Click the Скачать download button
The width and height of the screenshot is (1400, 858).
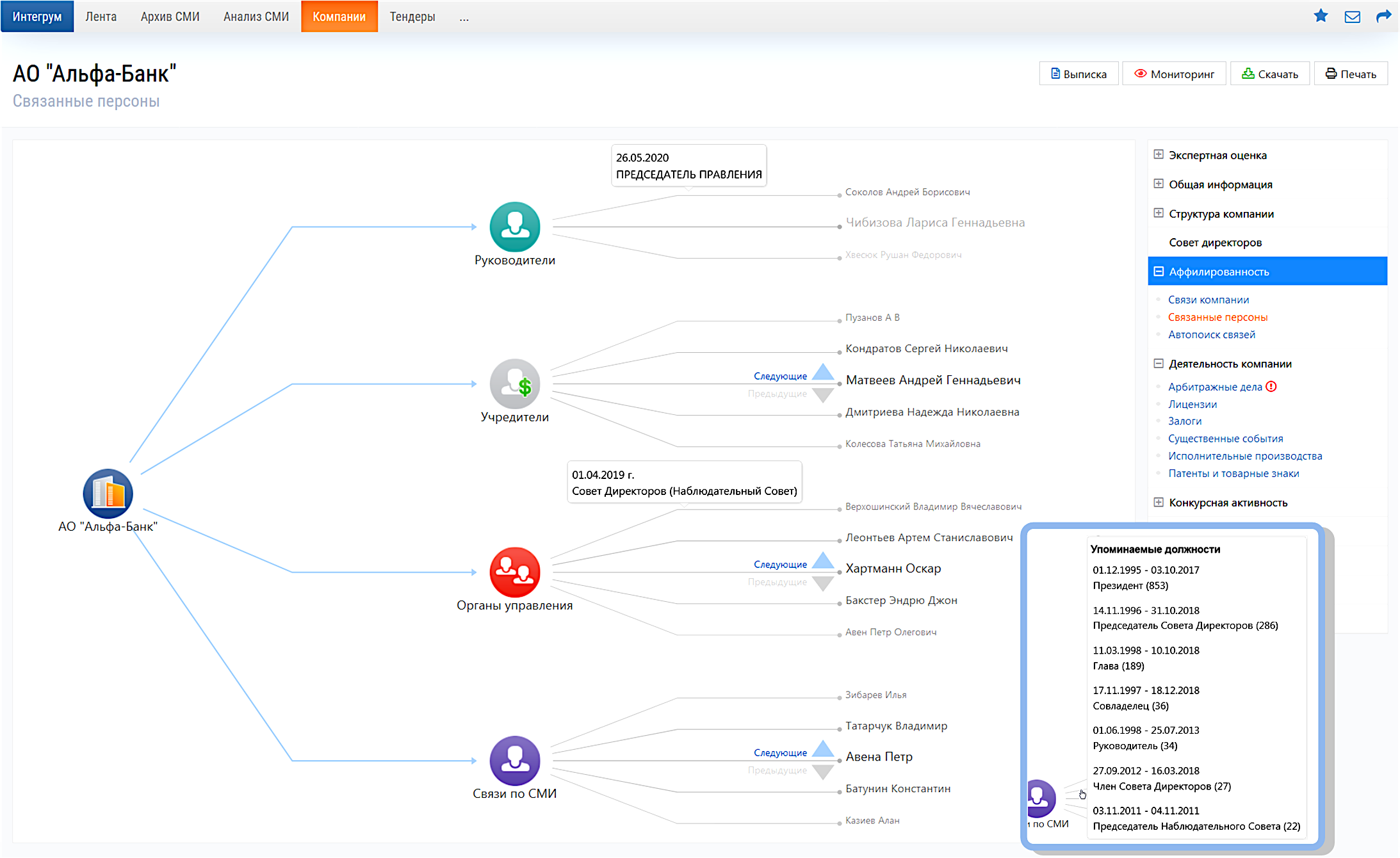tap(1269, 74)
